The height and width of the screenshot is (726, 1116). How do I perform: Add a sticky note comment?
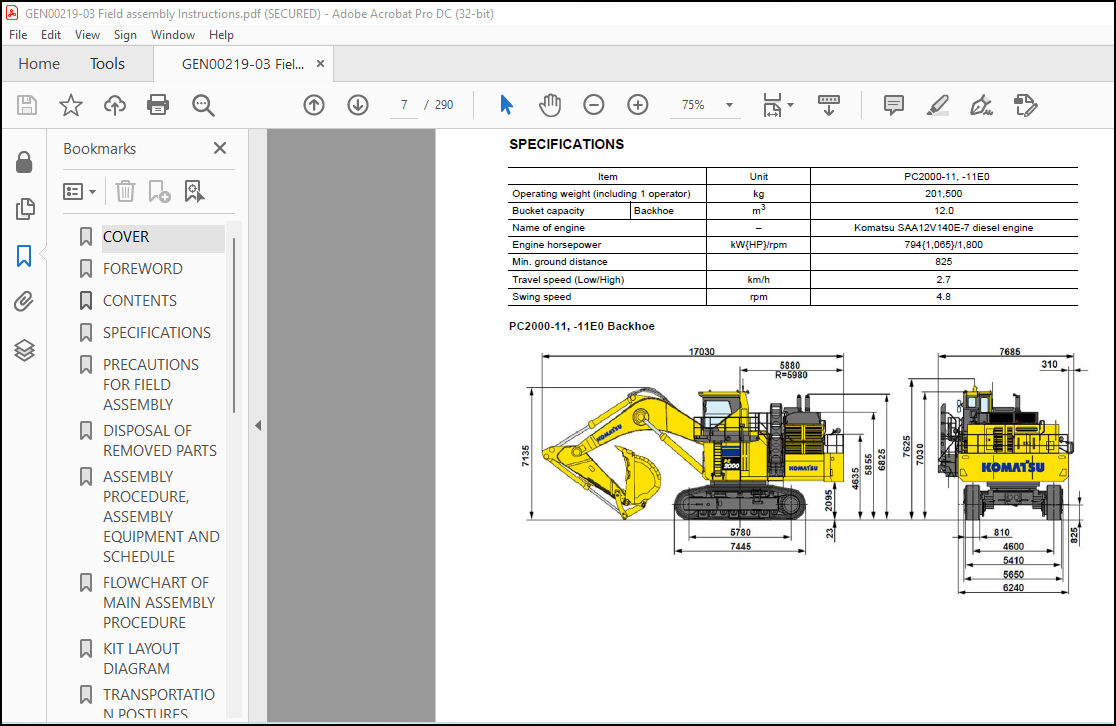[893, 105]
